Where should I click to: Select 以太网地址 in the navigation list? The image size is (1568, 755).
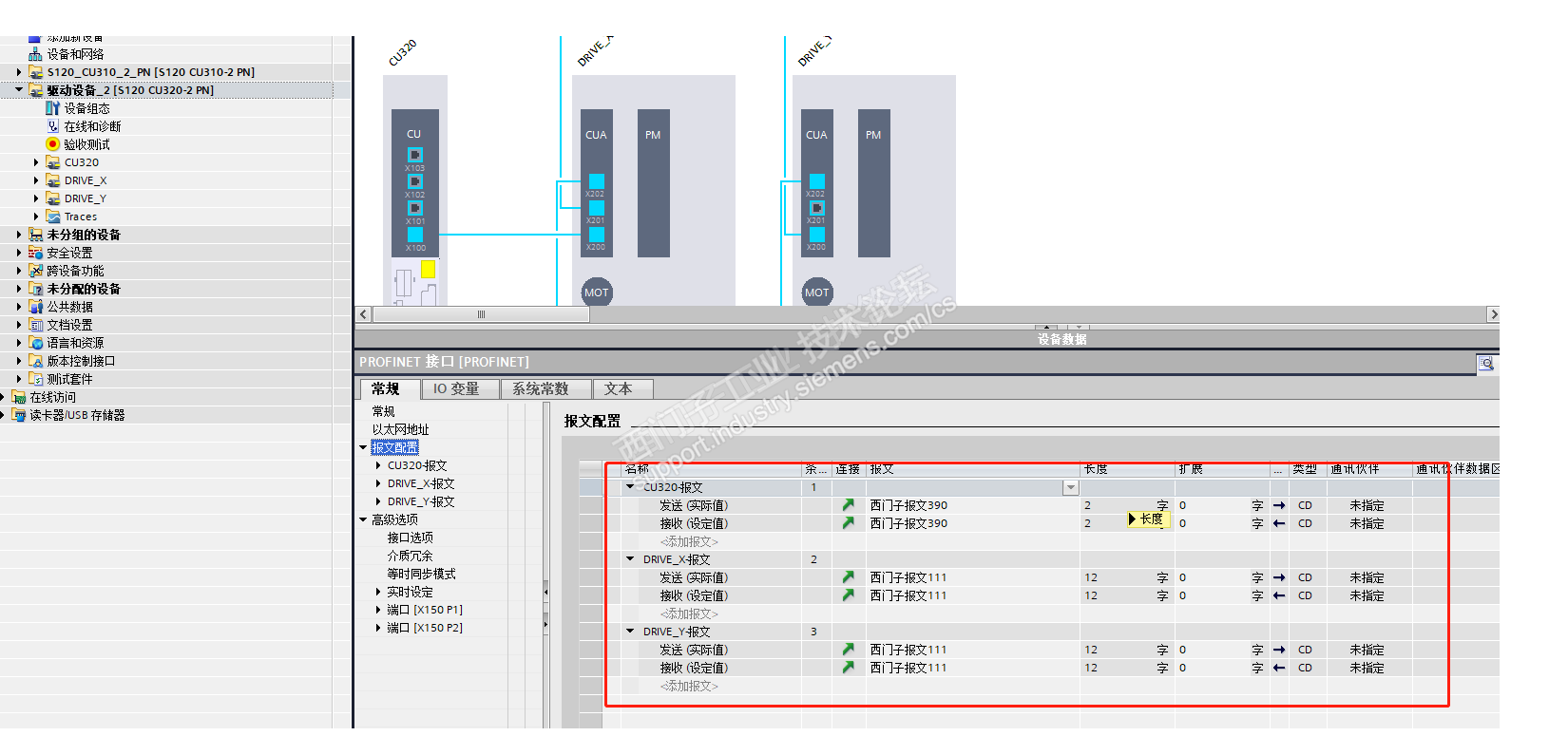point(401,429)
